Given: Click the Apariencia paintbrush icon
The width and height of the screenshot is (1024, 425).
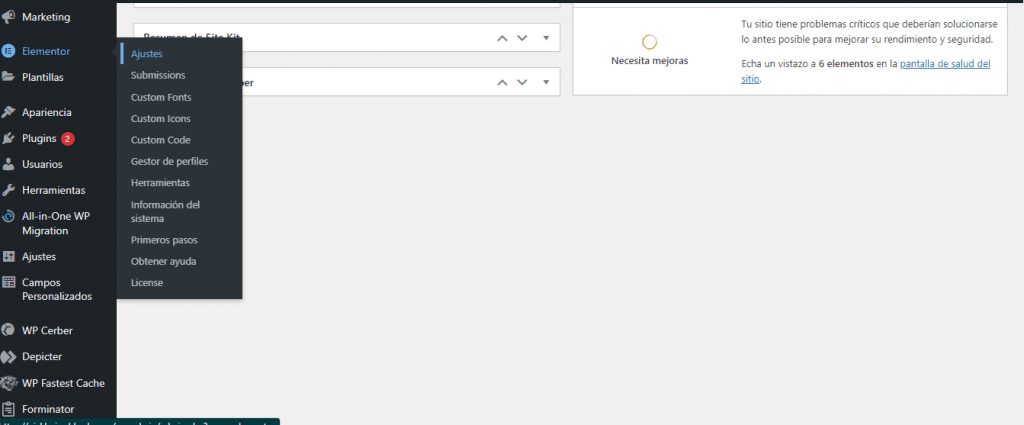Looking at the screenshot, I should 8,112.
